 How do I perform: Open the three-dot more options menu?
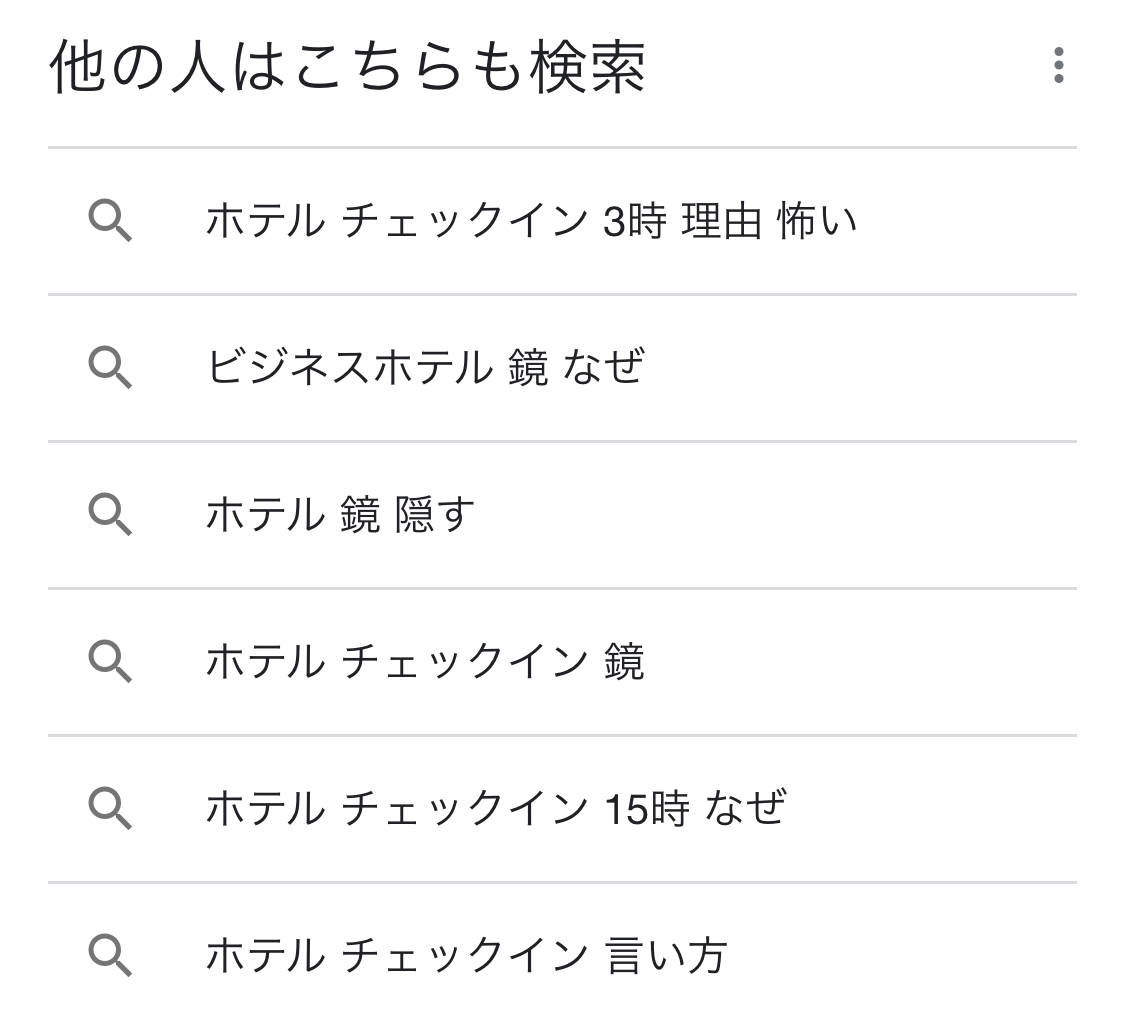pyautogui.click(x=1058, y=66)
